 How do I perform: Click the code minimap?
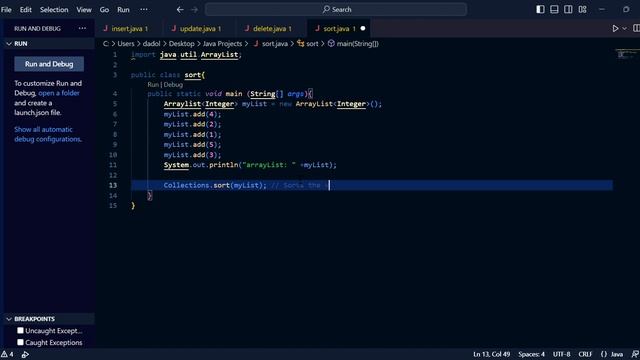click(627, 54)
